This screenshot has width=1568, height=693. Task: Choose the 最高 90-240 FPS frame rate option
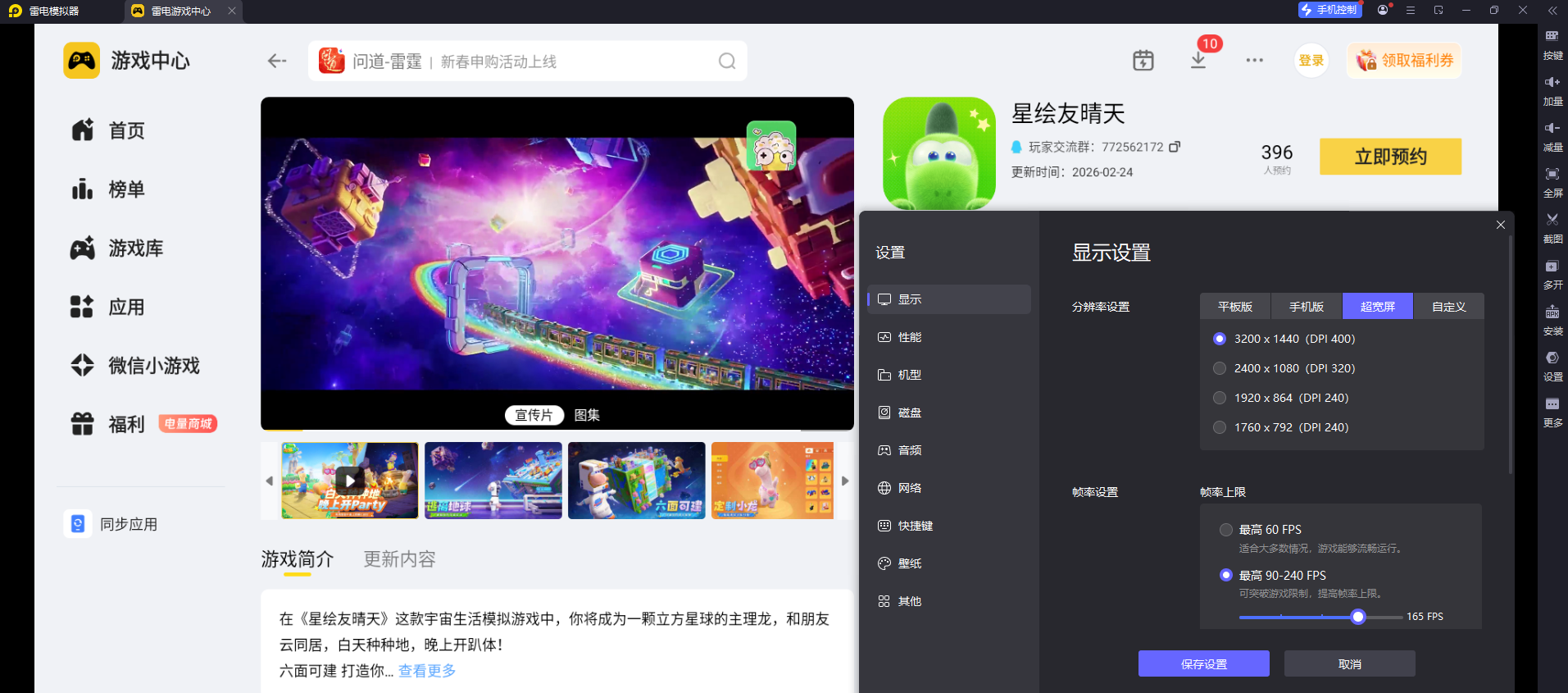click(1226, 575)
